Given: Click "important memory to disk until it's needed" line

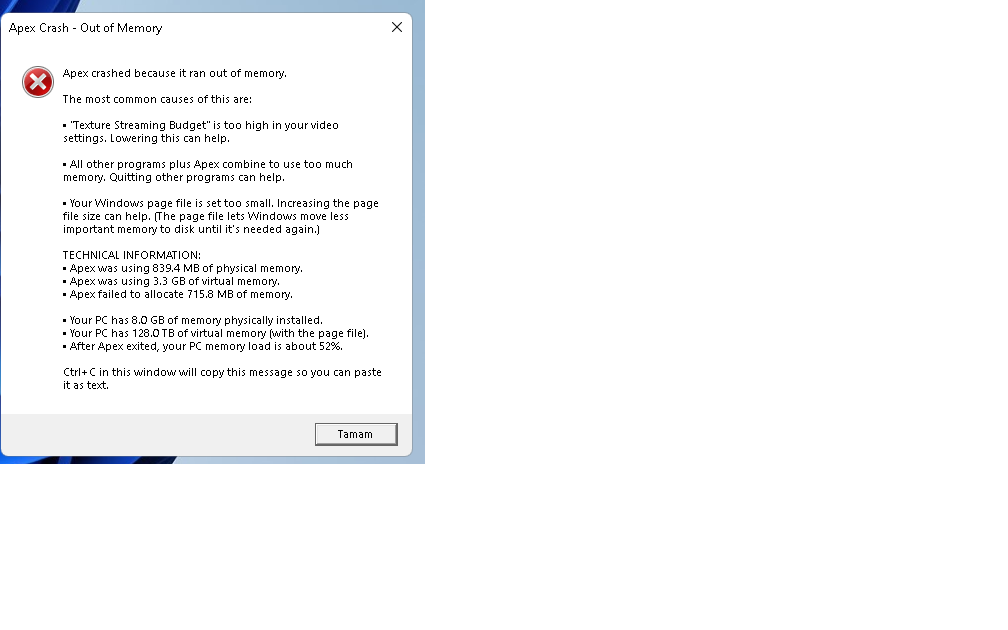Looking at the screenshot, I should [191, 230].
